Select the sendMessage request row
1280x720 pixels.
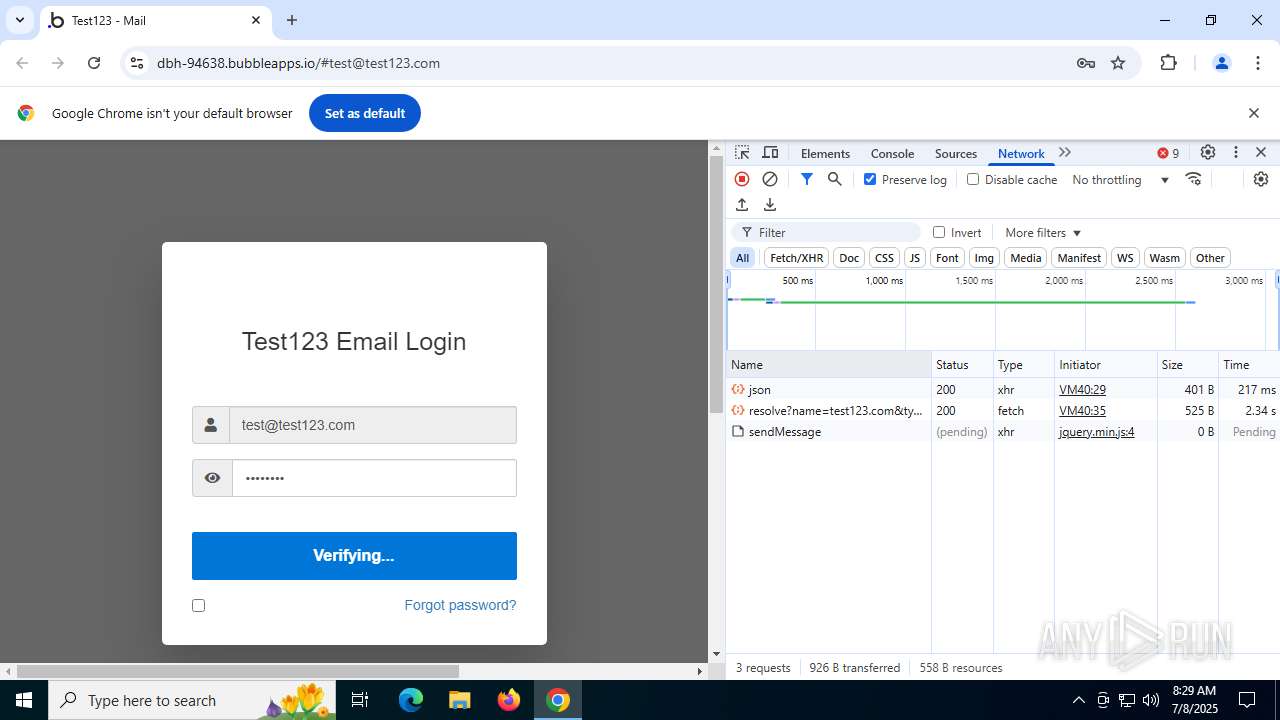(x=1002, y=432)
